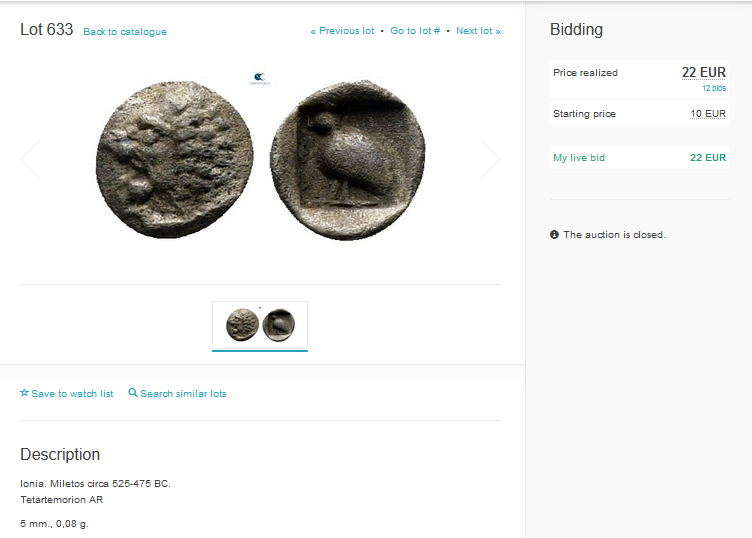
Task: Click the star icon for Save to watch list
Action: click(x=24, y=393)
